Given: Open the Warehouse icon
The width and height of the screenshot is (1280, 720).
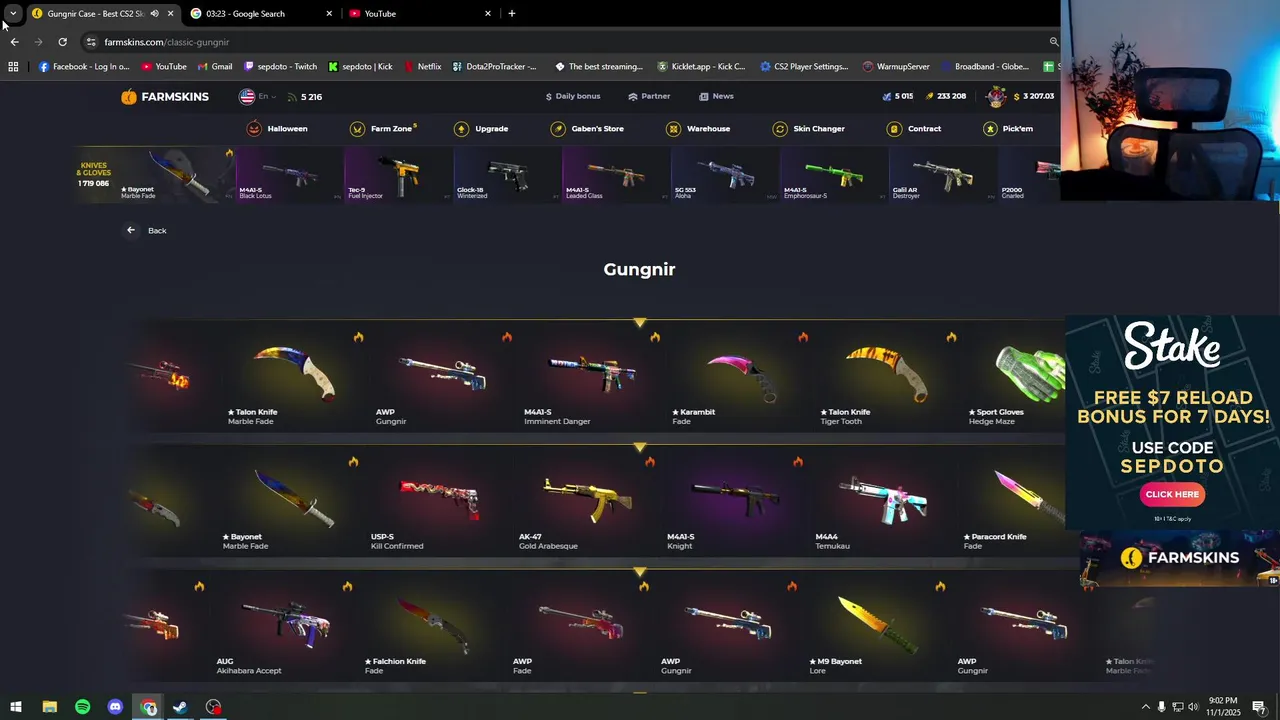Looking at the screenshot, I should pos(674,129).
